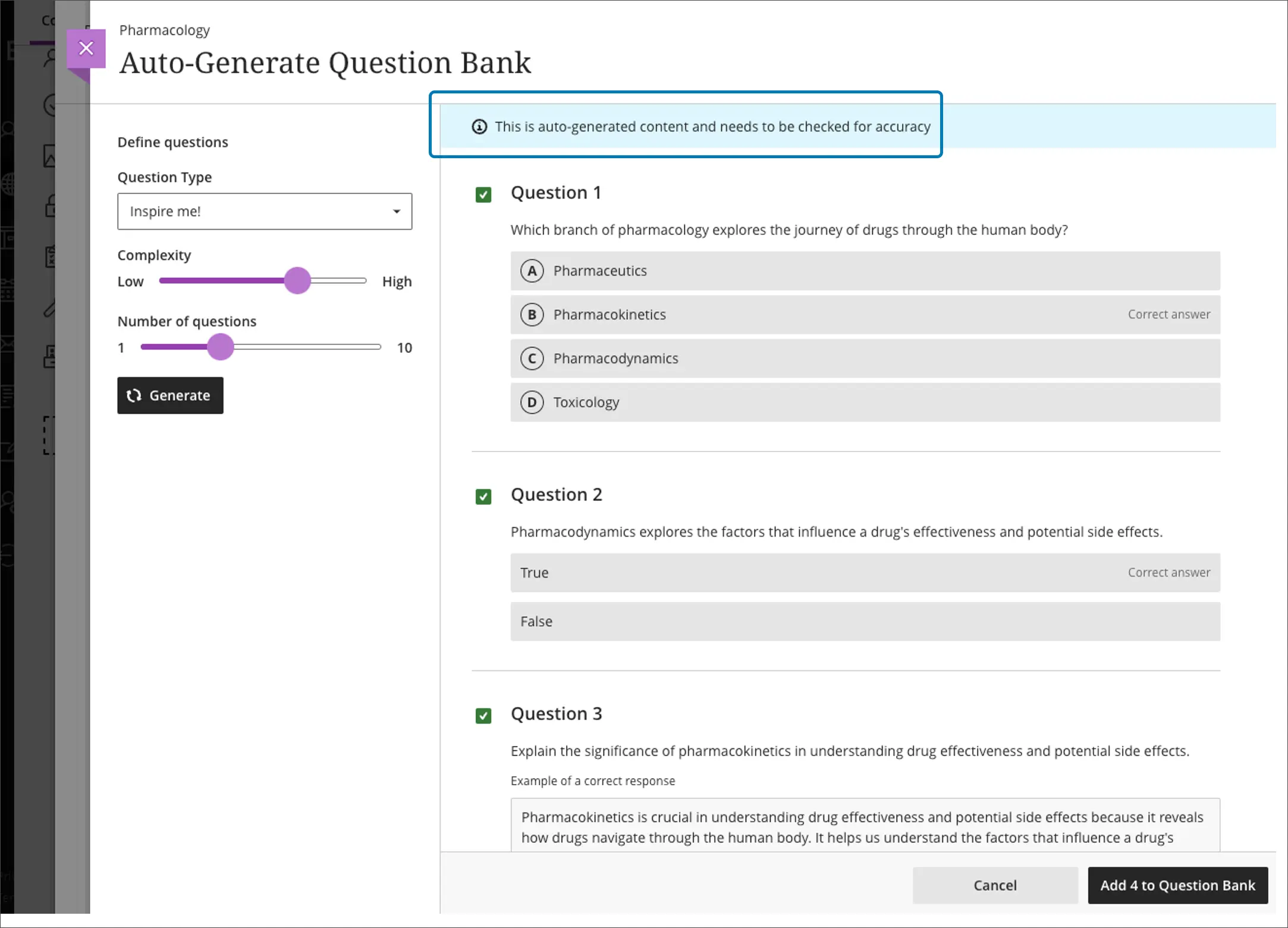Uncheck the Question 1 checkbox

tap(483, 195)
